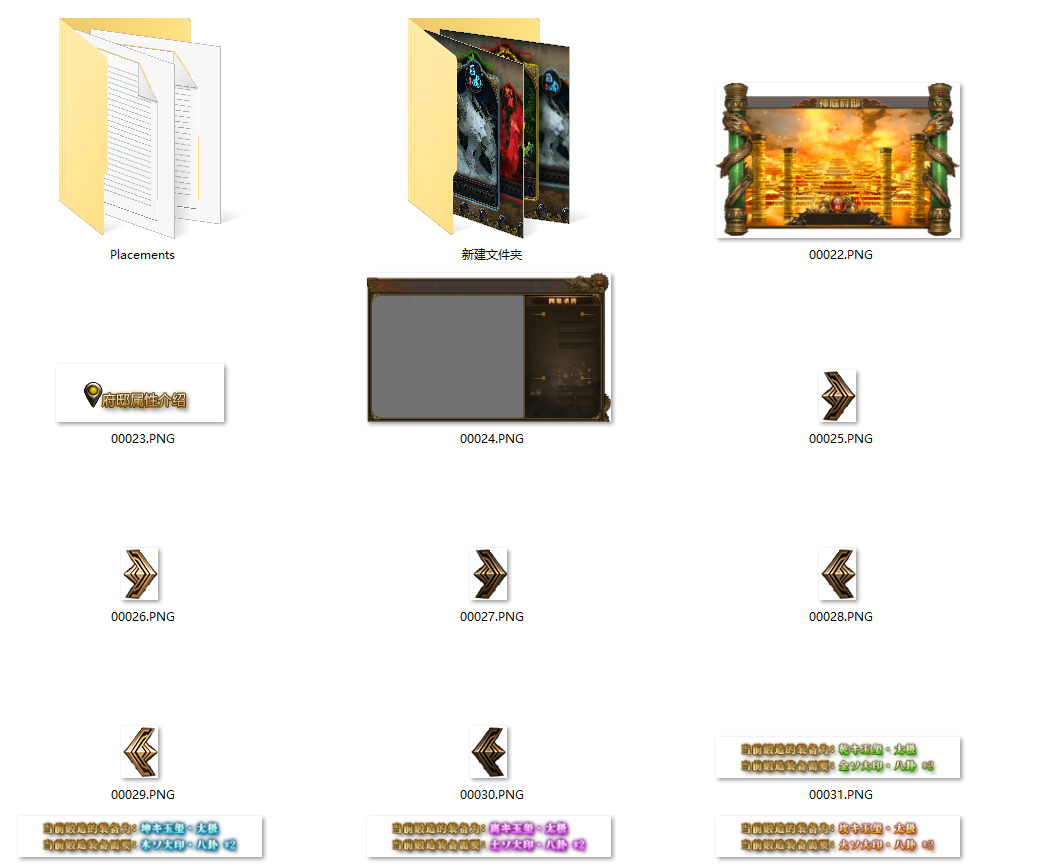1053x867 pixels.
Task: Click the 新建文件夹 name label
Action: click(x=491, y=255)
